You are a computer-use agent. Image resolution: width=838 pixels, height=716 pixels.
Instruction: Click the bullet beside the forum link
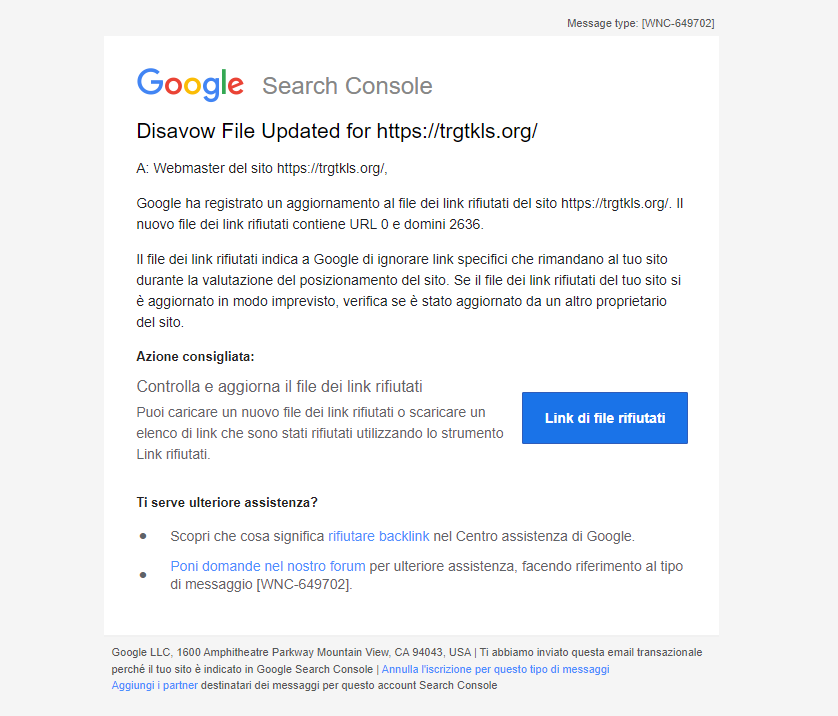[144, 575]
